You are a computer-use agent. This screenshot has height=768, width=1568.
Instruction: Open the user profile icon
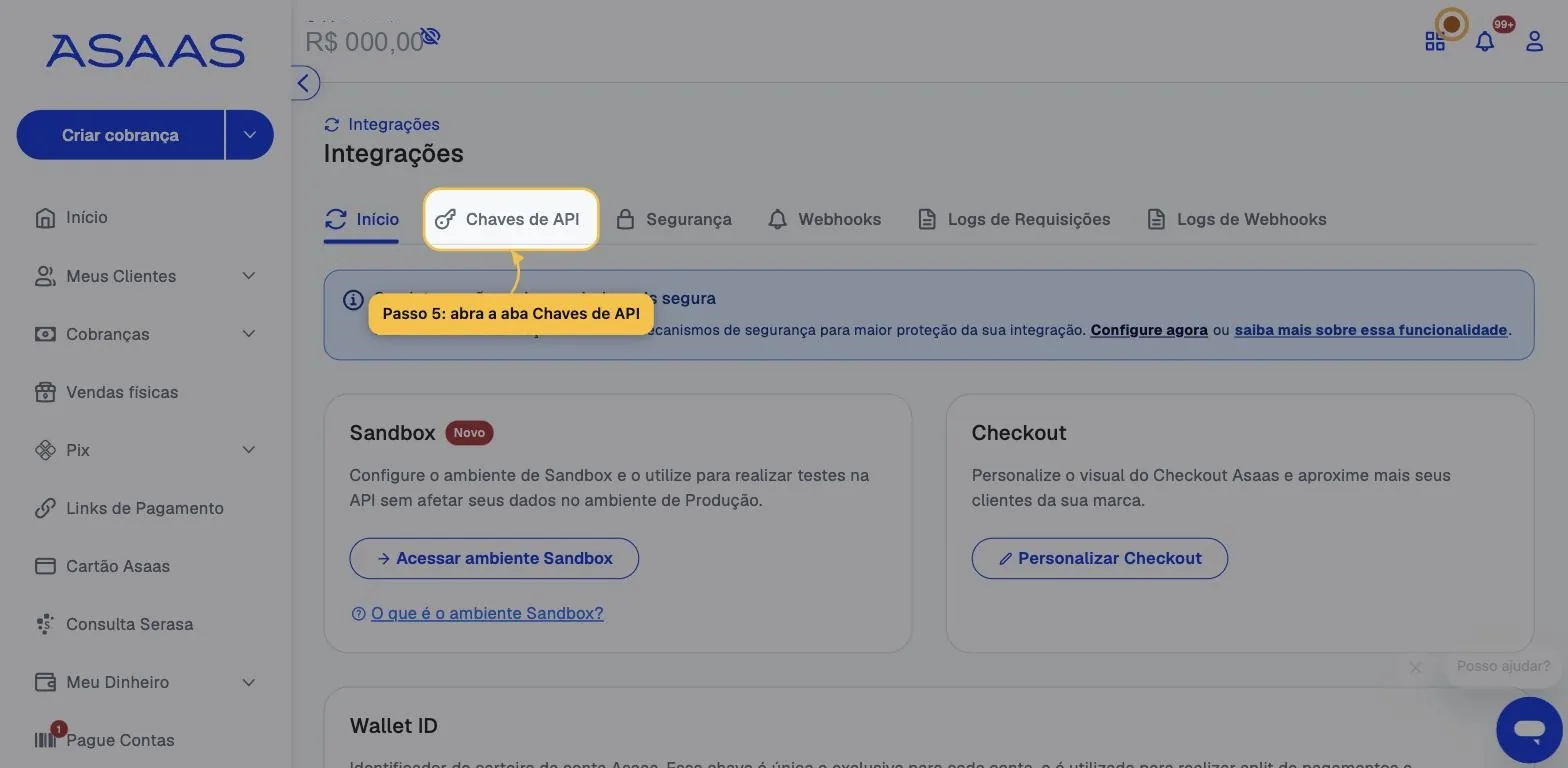1534,41
